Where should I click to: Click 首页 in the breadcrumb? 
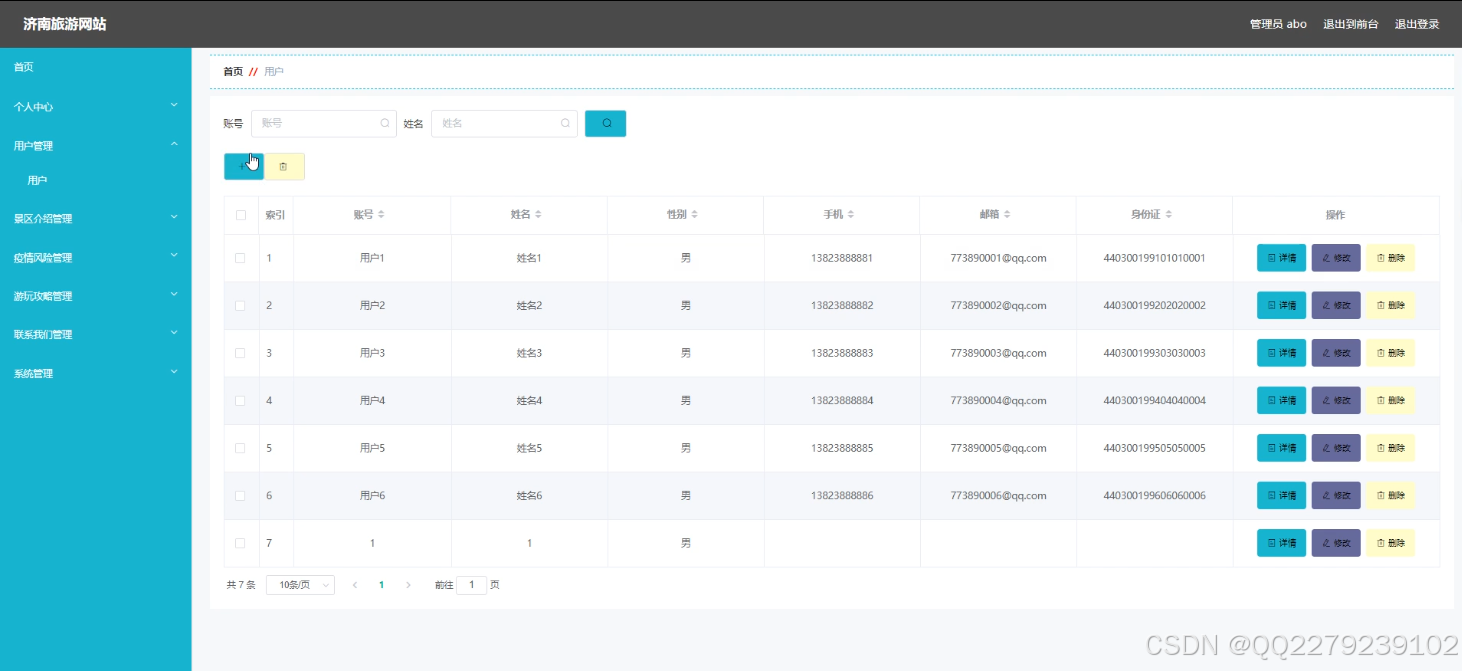coord(233,72)
